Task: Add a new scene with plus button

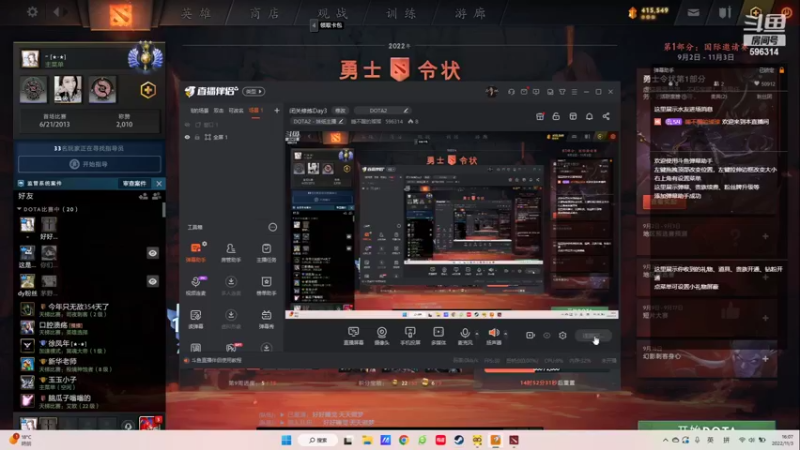Action: 277,110
